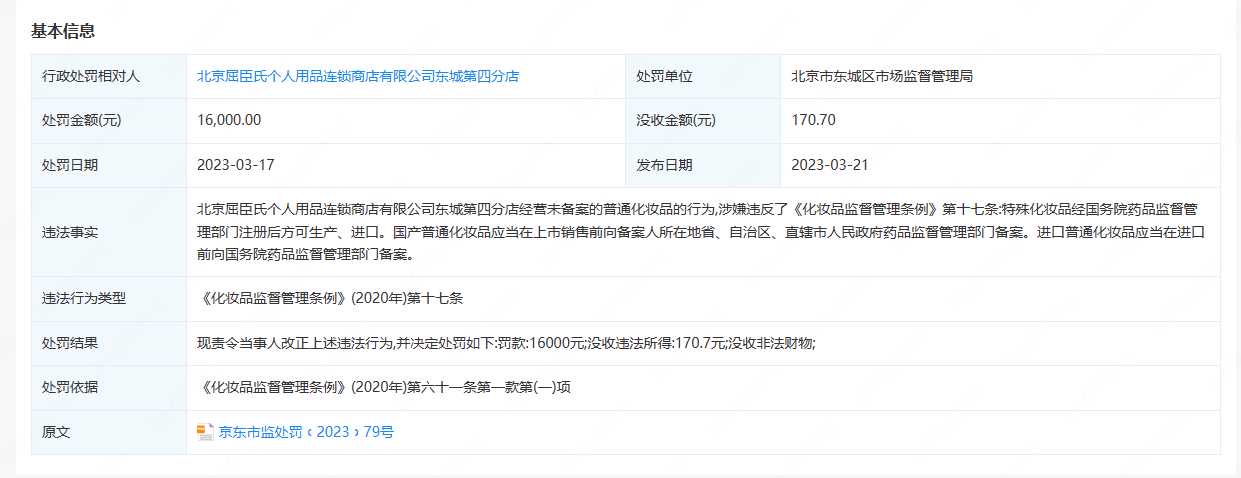Open the original document link 京东市监处罚〔2023〕79号
The height and width of the screenshot is (478, 1241).
[306, 432]
